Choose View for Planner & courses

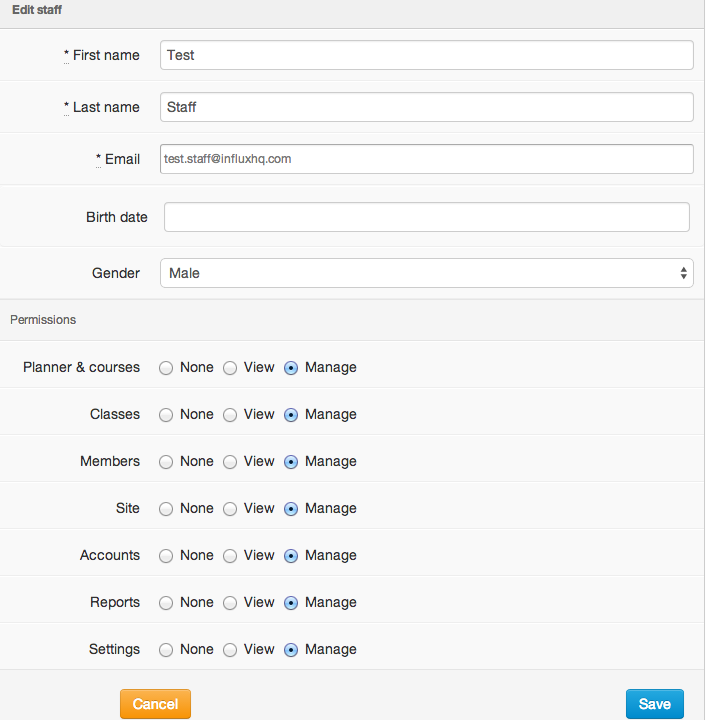pyautogui.click(x=230, y=368)
